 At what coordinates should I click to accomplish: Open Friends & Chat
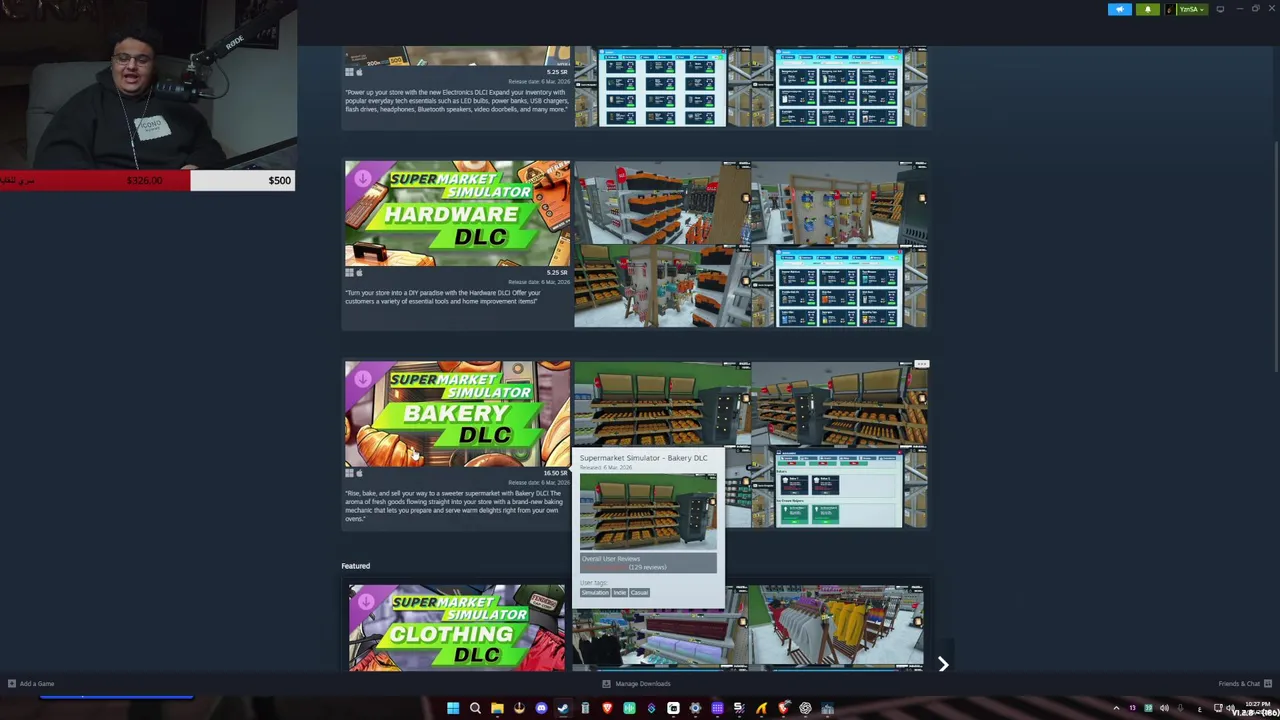point(1244,684)
